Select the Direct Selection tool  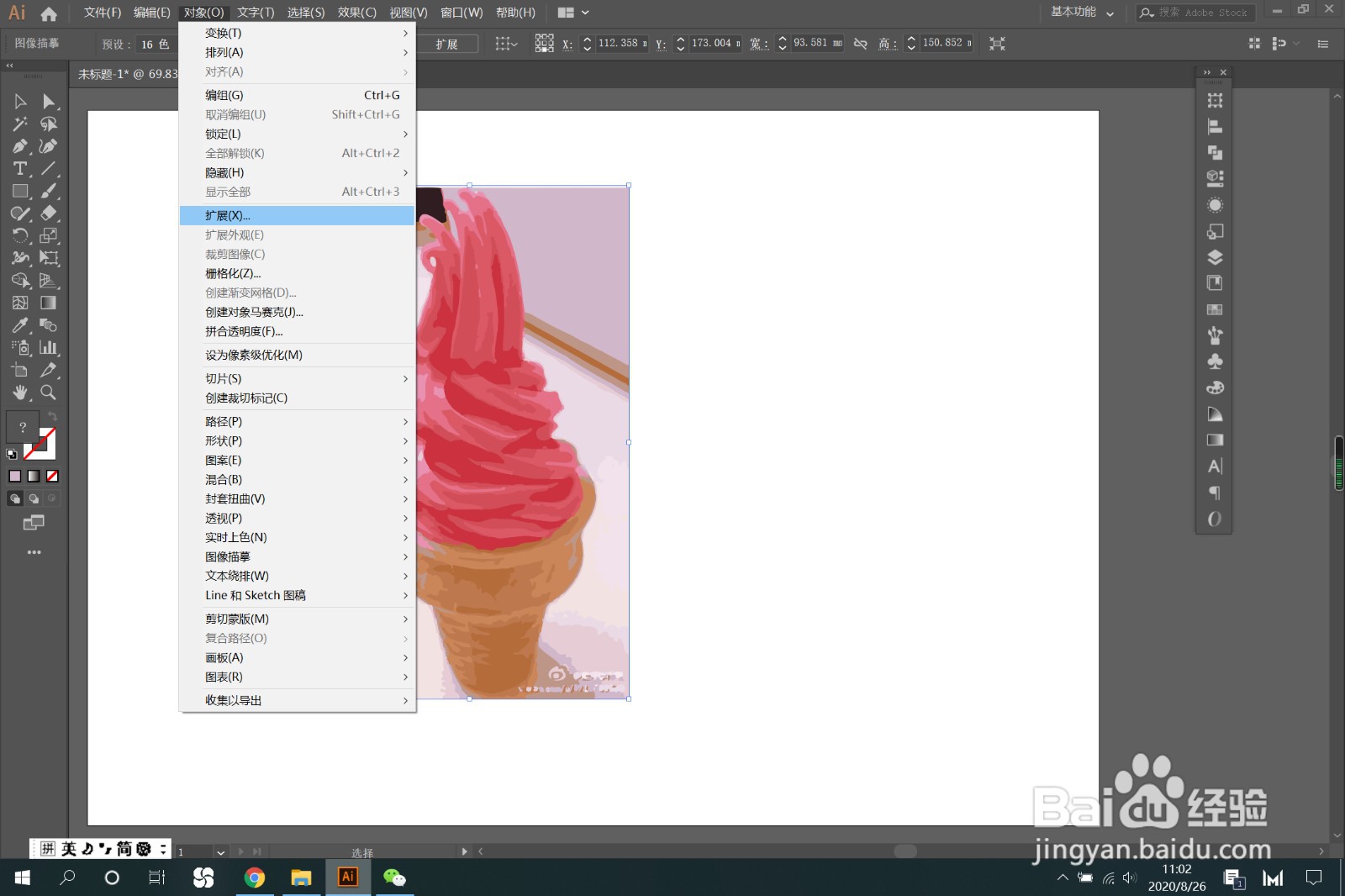tap(49, 102)
